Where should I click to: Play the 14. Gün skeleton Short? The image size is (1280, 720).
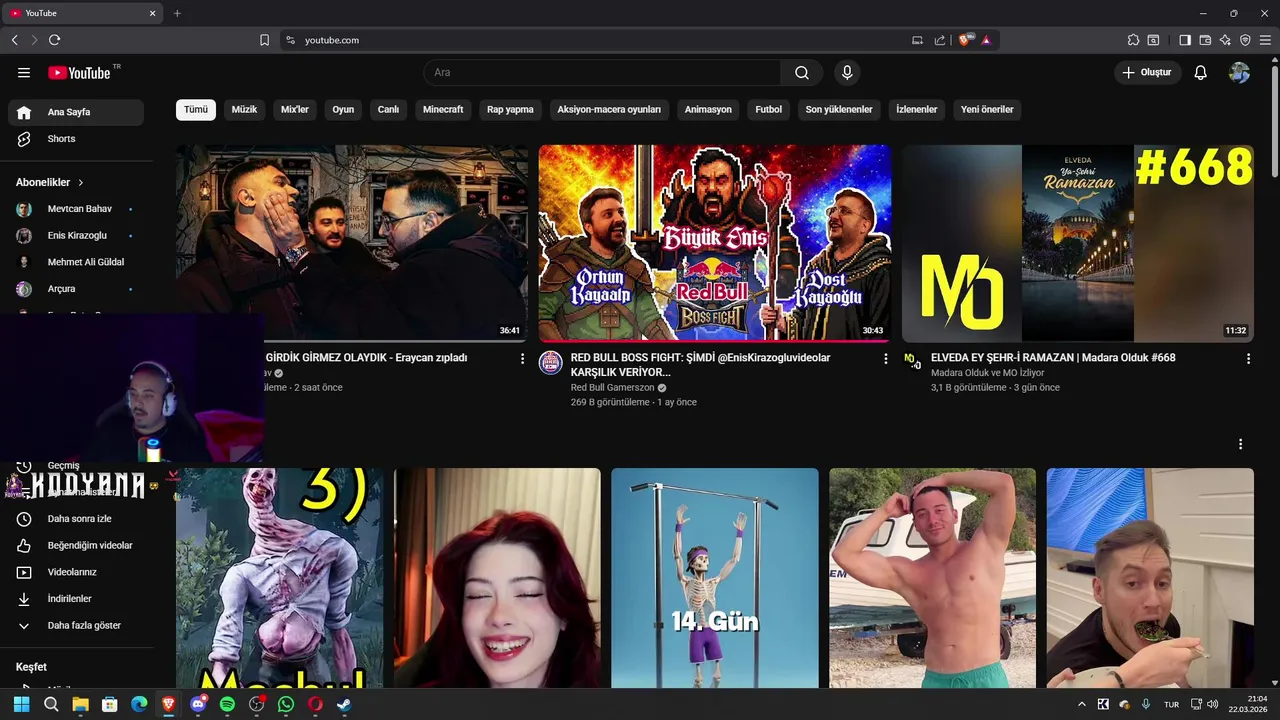(x=715, y=578)
